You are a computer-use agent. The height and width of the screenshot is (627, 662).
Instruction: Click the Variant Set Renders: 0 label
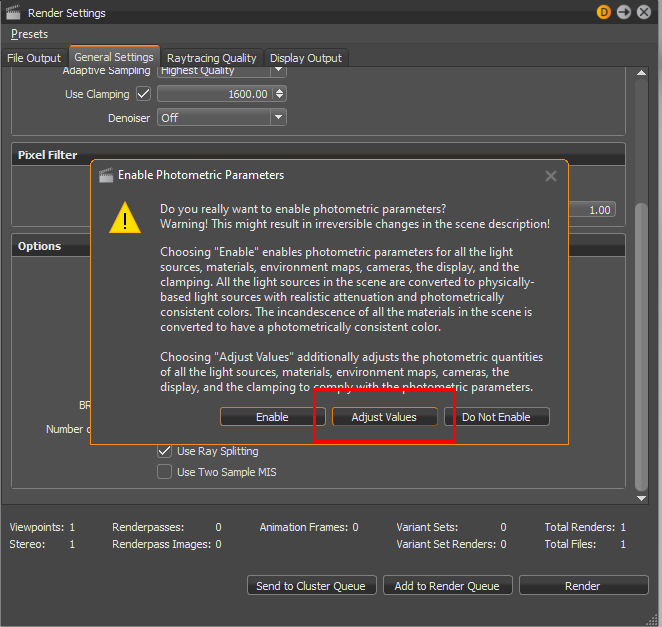tap(451, 544)
